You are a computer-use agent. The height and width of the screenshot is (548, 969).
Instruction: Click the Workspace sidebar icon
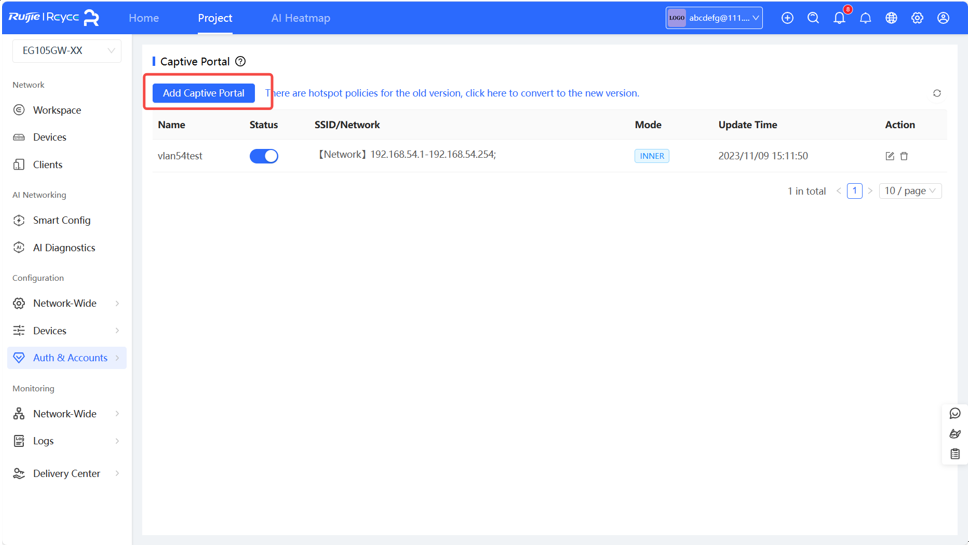[x=19, y=110]
